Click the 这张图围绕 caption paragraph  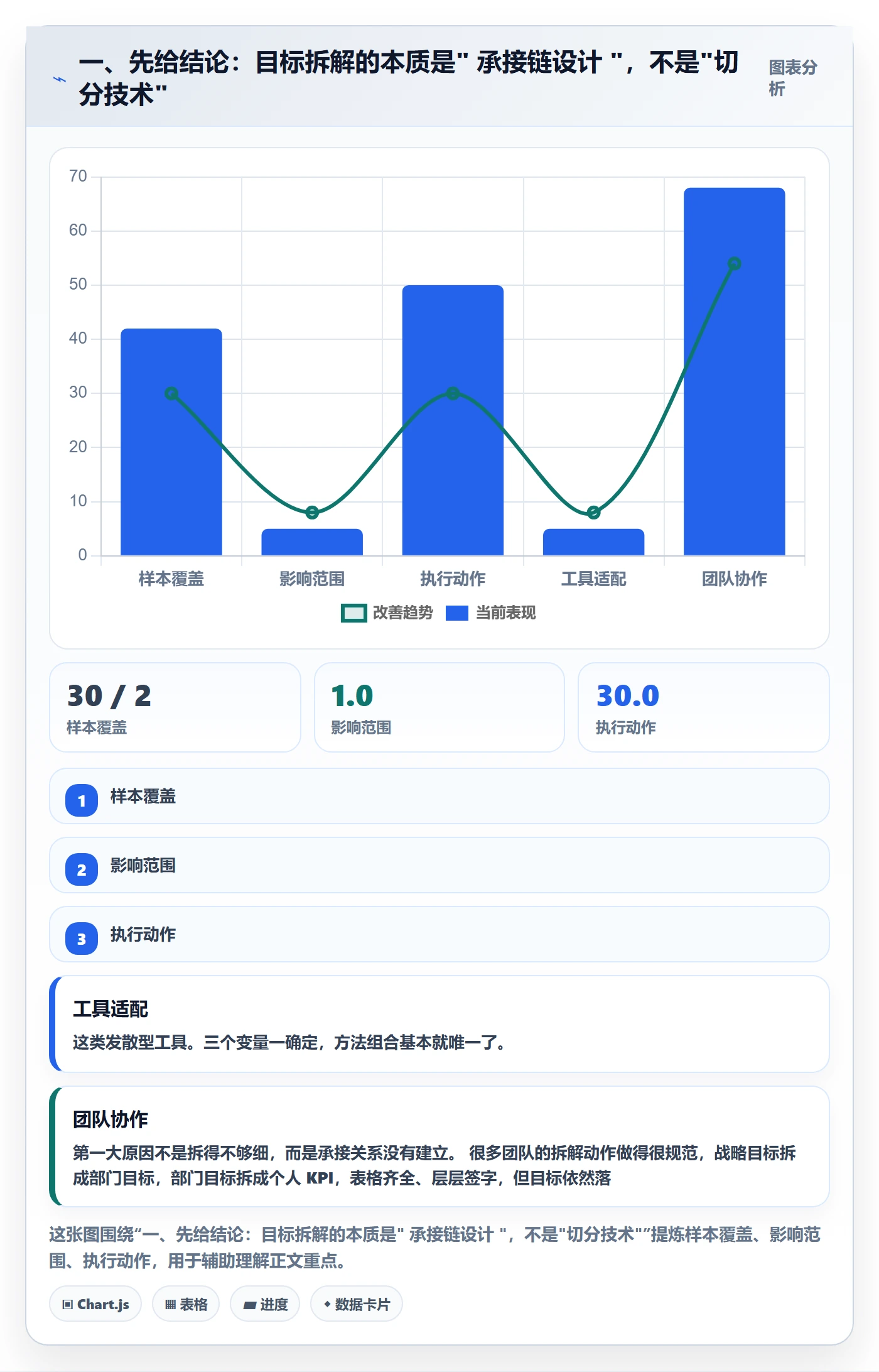(x=435, y=1248)
